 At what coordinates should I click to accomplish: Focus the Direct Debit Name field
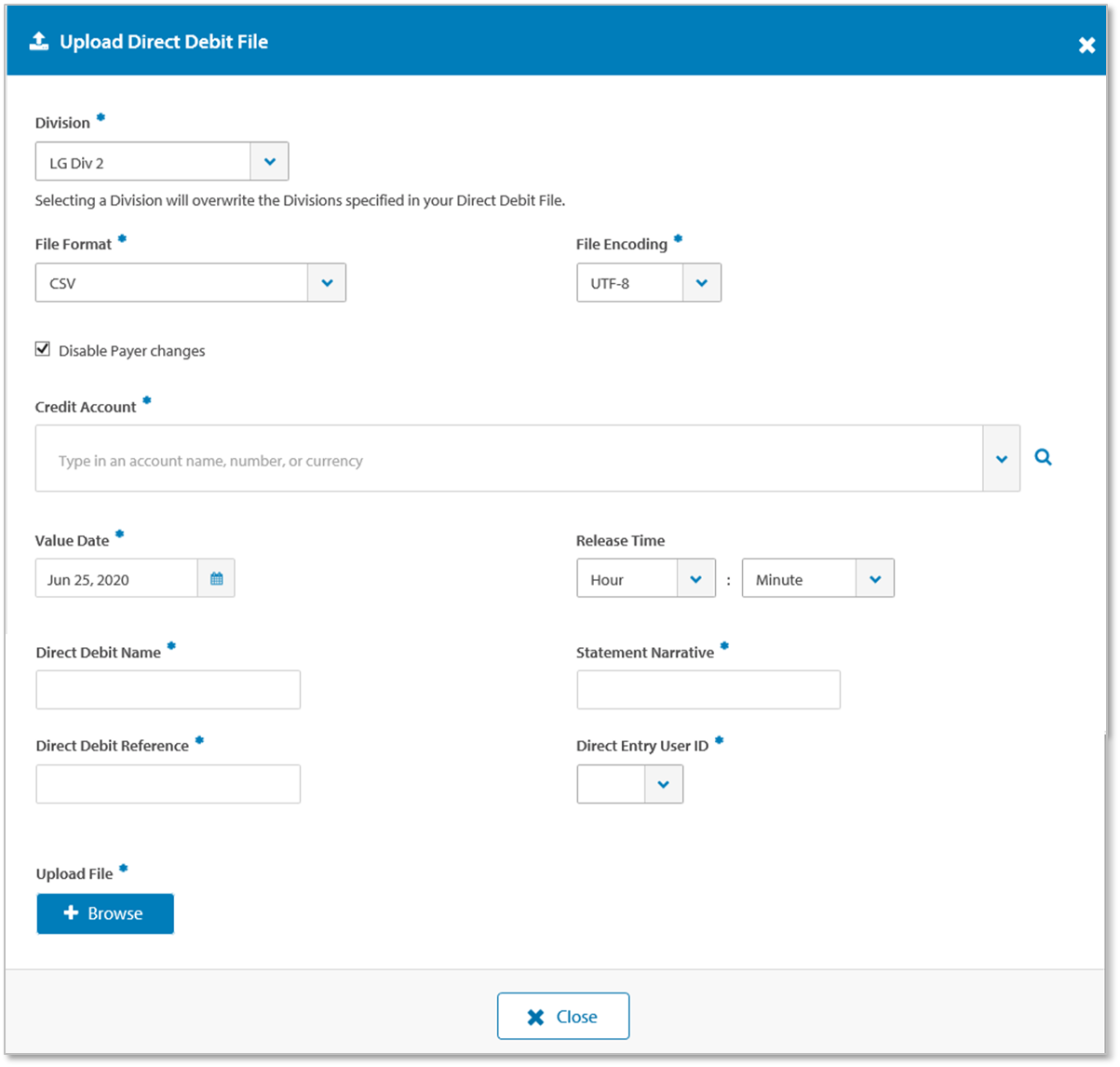(168, 690)
